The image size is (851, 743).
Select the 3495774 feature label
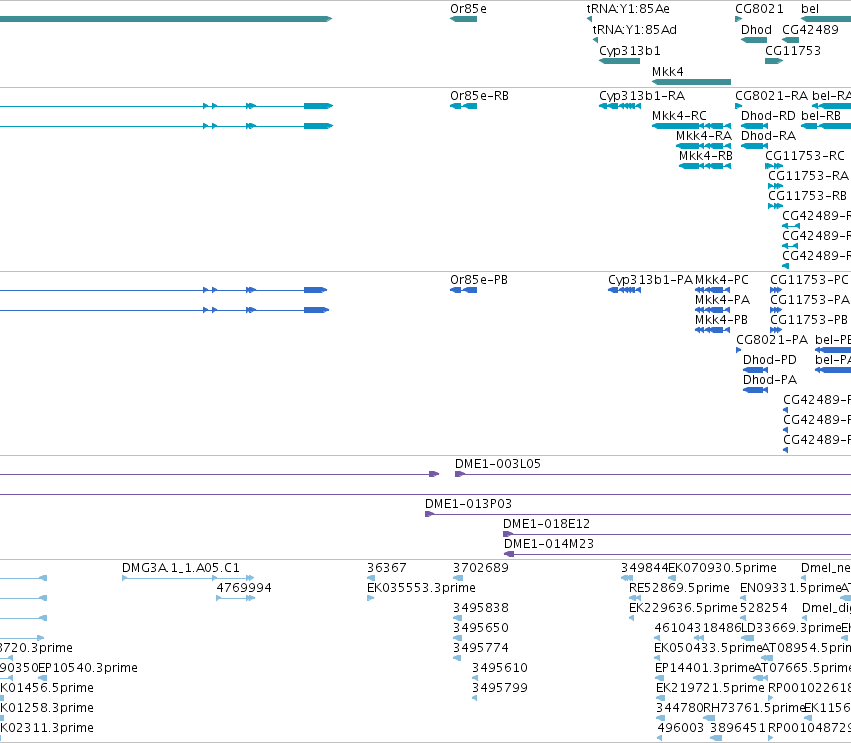(481, 648)
